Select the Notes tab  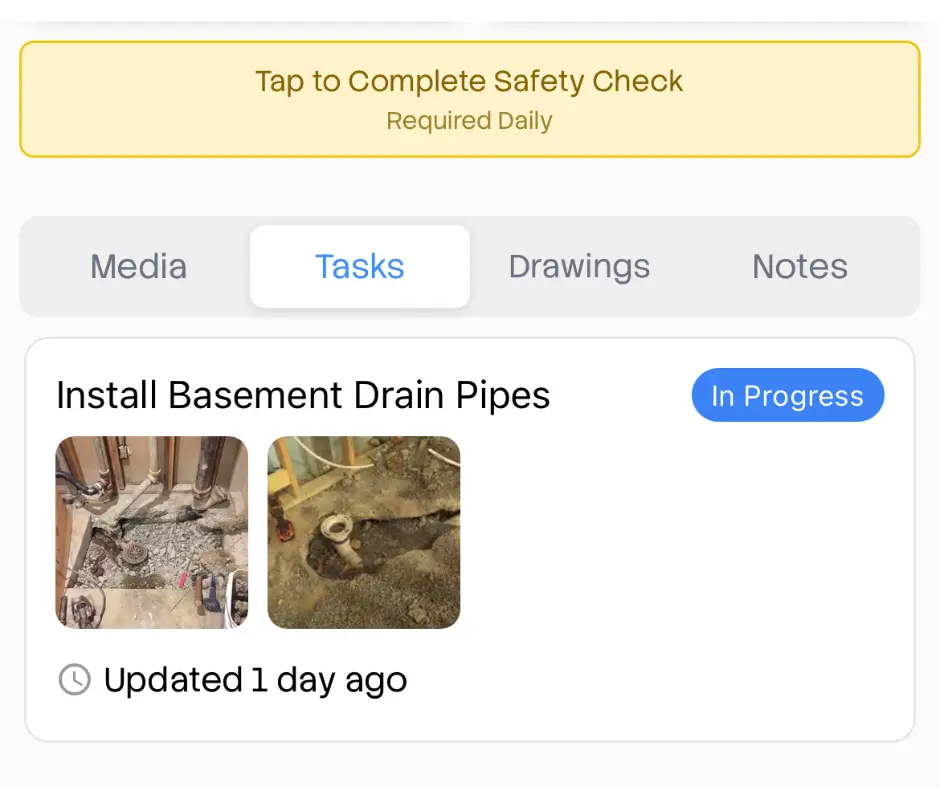pos(799,266)
